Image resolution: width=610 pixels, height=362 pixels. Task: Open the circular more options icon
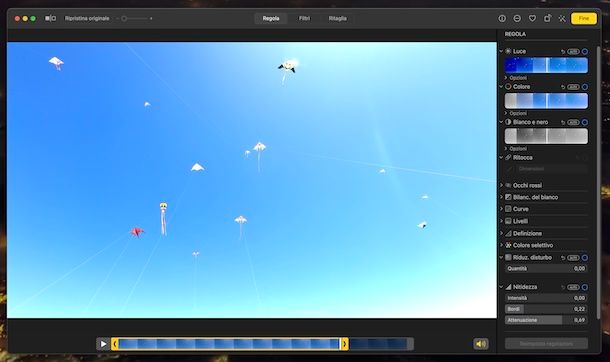(x=517, y=18)
